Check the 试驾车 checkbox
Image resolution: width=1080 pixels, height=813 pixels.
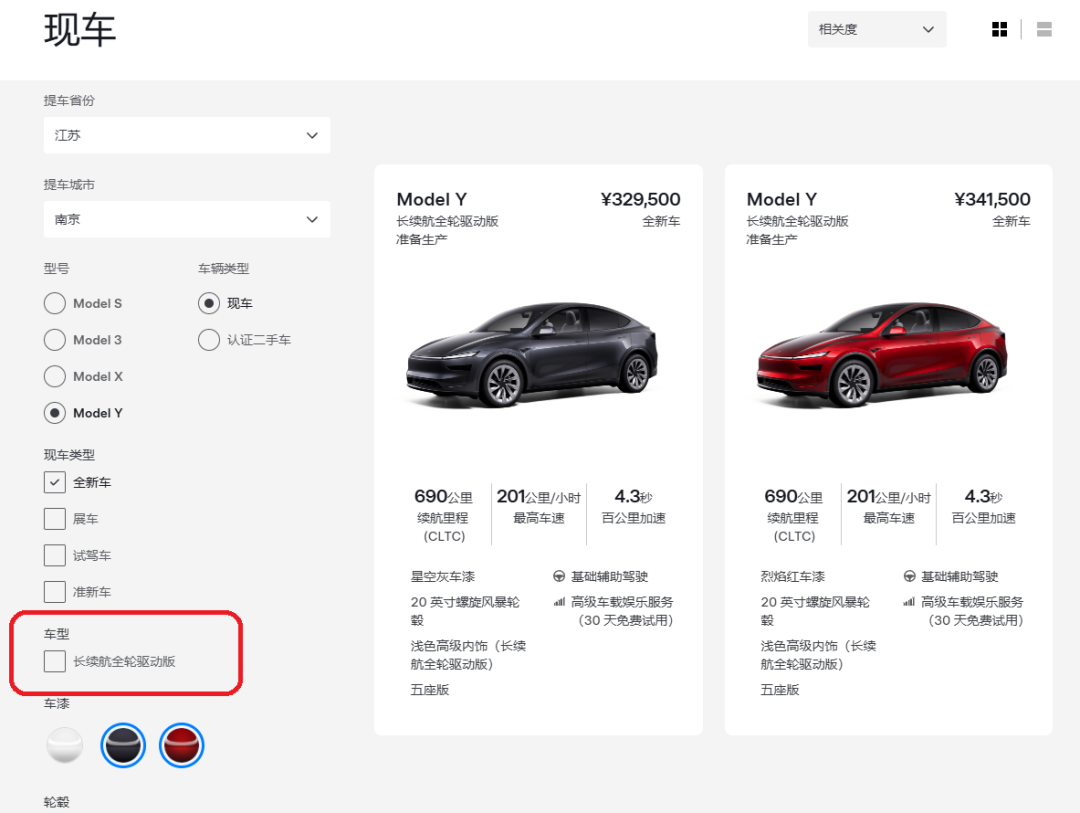(x=54, y=555)
